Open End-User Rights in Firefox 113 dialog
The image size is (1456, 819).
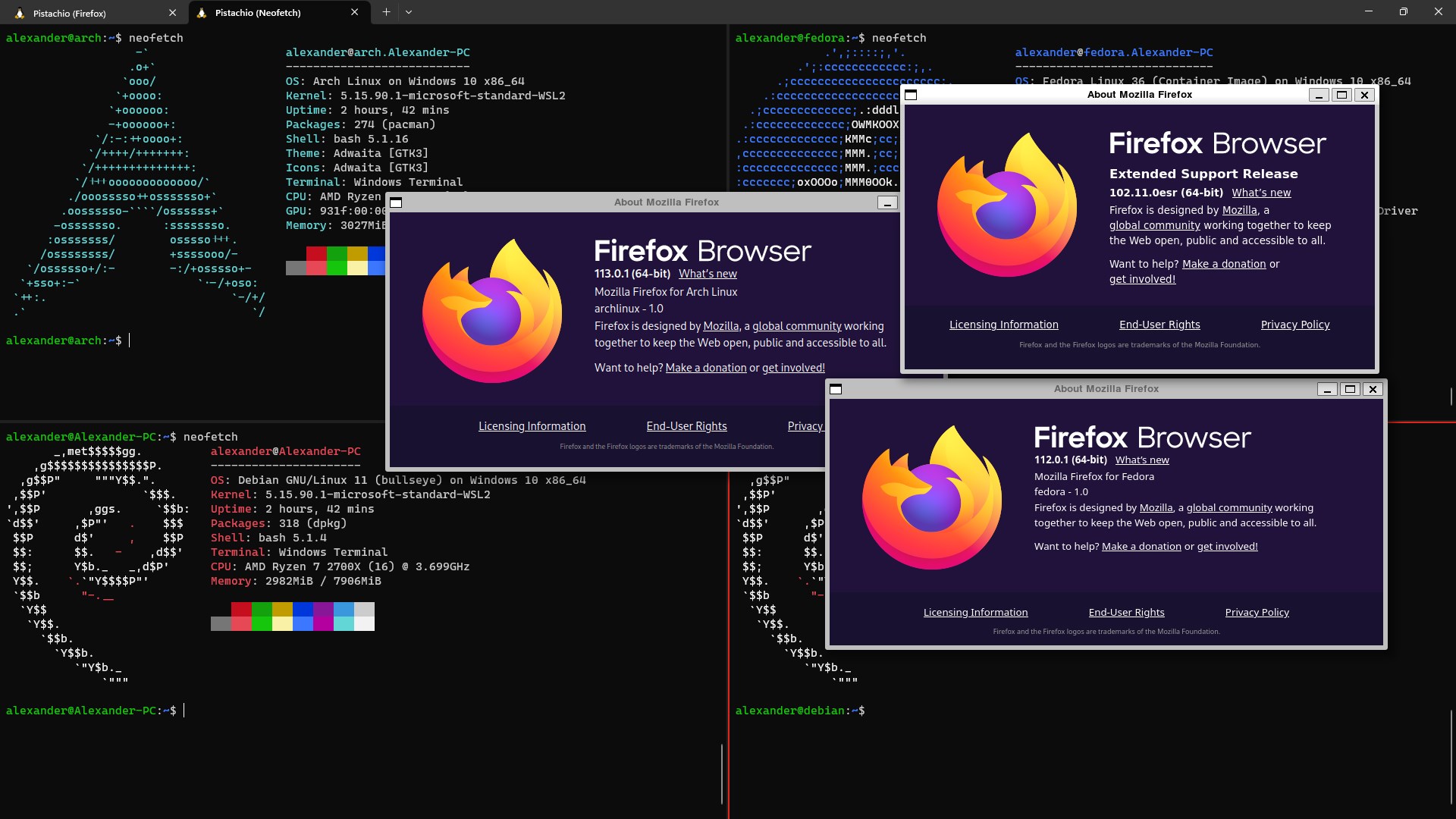(x=686, y=426)
